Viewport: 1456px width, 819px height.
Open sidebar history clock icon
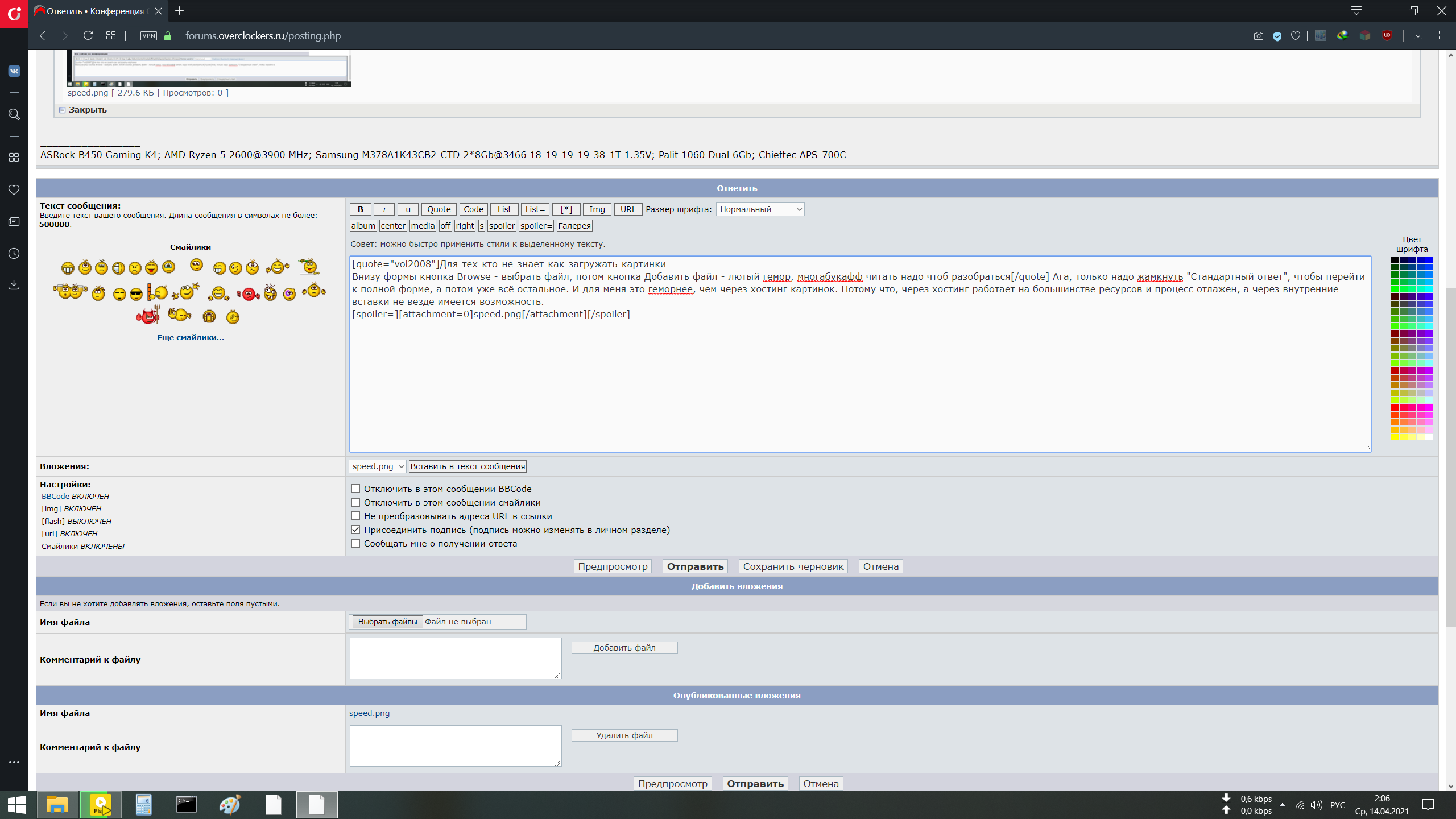pyautogui.click(x=14, y=253)
